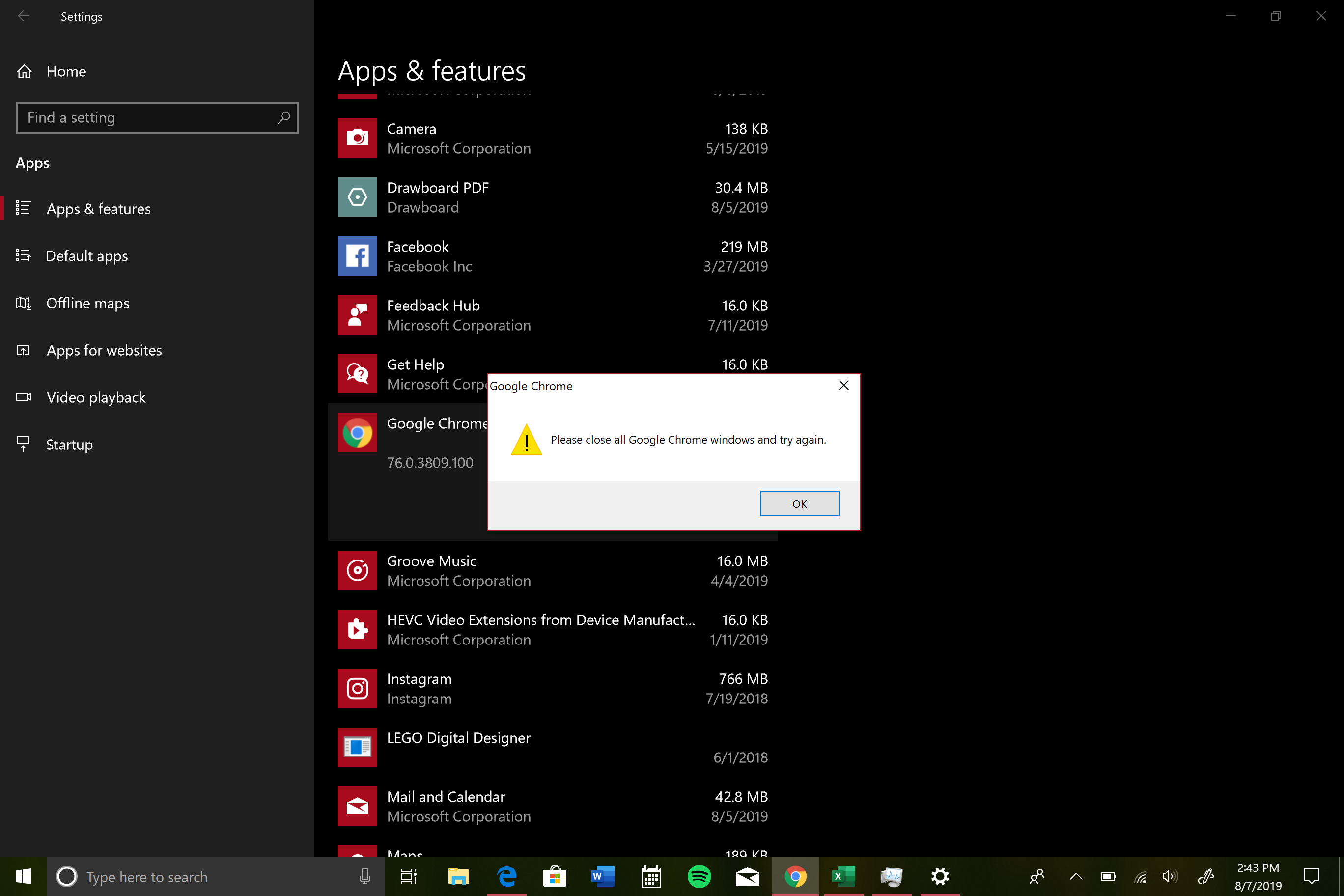Select the Feedback Hub entry name
Screen dimensions: 1344x896
433,306
